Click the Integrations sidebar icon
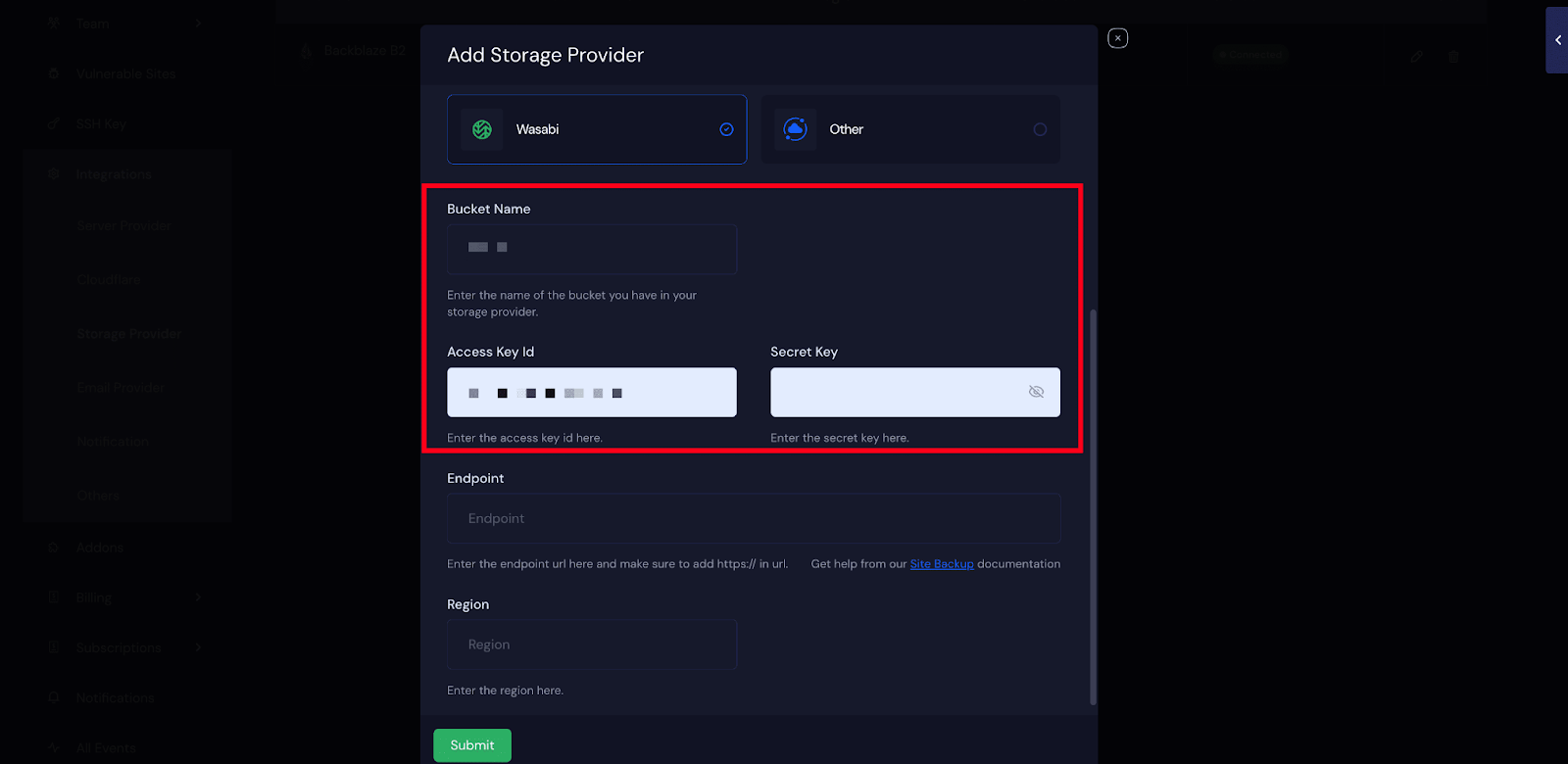This screenshot has width=1568, height=764. pos(54,174)
